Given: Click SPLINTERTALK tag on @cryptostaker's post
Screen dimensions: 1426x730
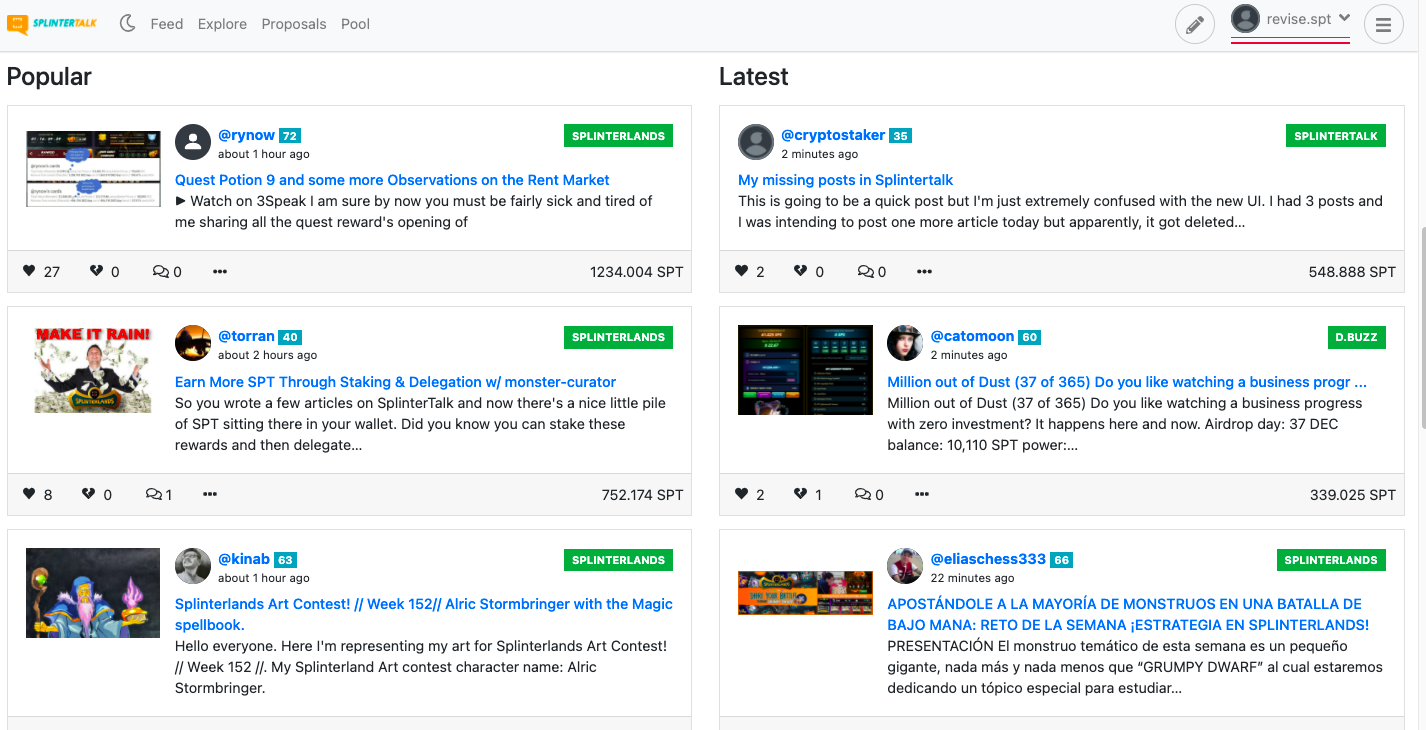Looking at the screenshot, I should (x=1335, y=136).
